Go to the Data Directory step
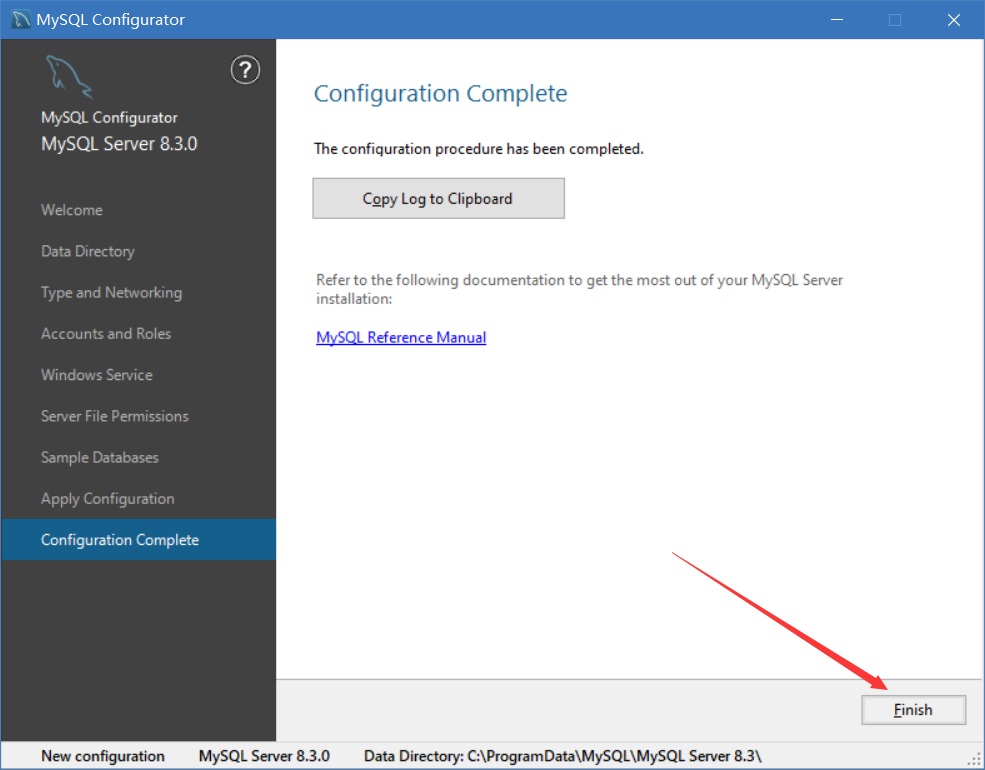 [x=88, y=251]
